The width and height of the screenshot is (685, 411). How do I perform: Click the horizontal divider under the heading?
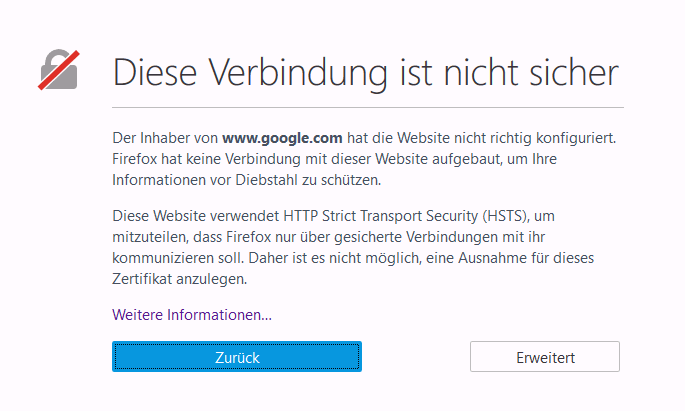click(x=368, y=107)
